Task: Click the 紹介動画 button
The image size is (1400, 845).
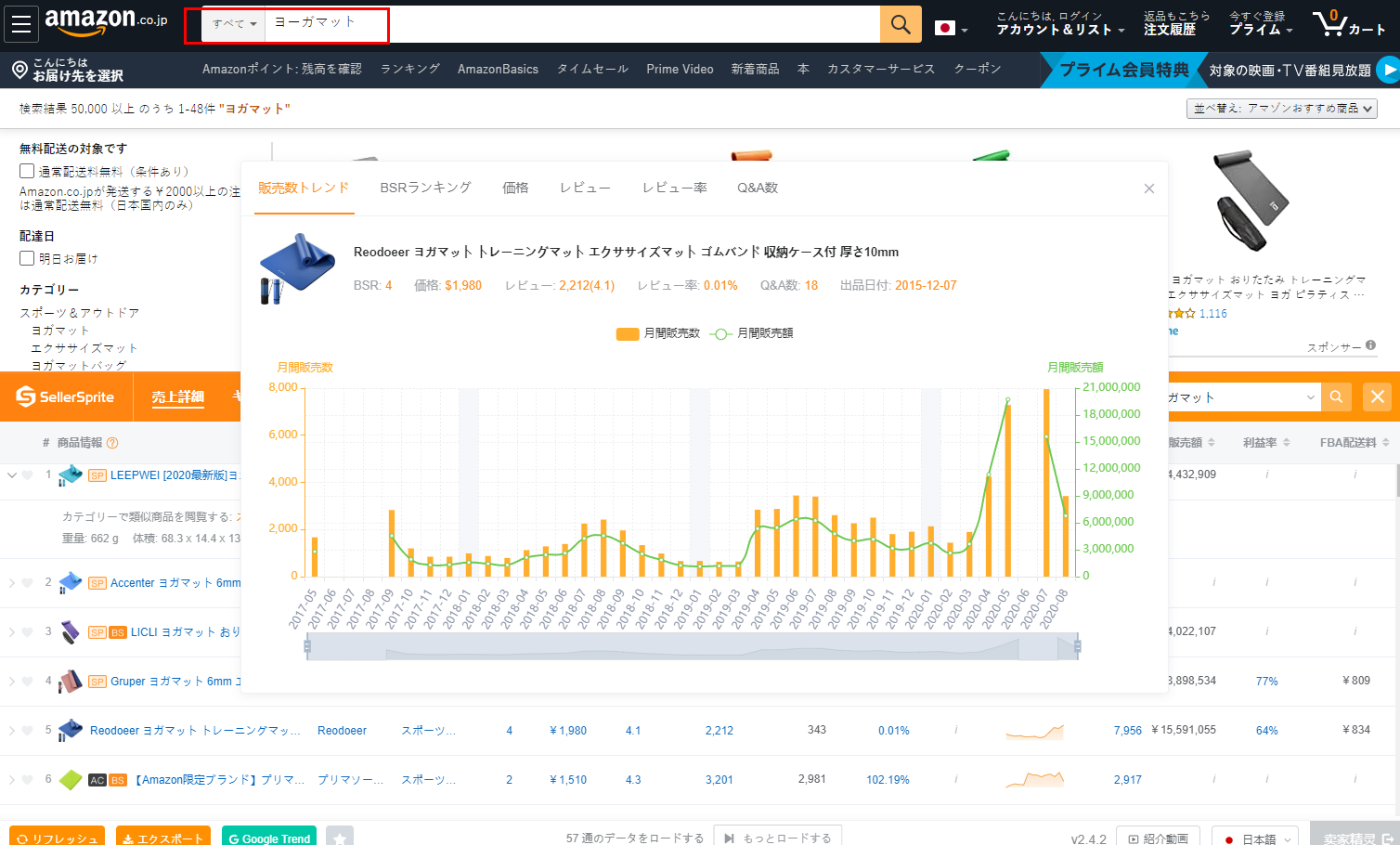Action: coord(1158,838)
